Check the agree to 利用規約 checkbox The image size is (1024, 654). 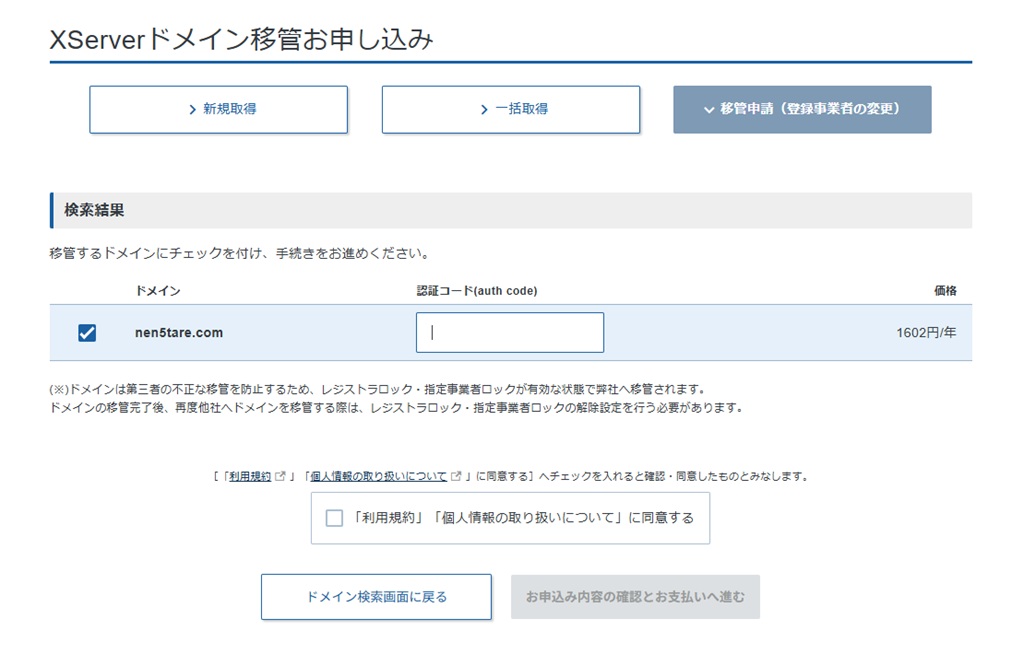coord(334,518)
